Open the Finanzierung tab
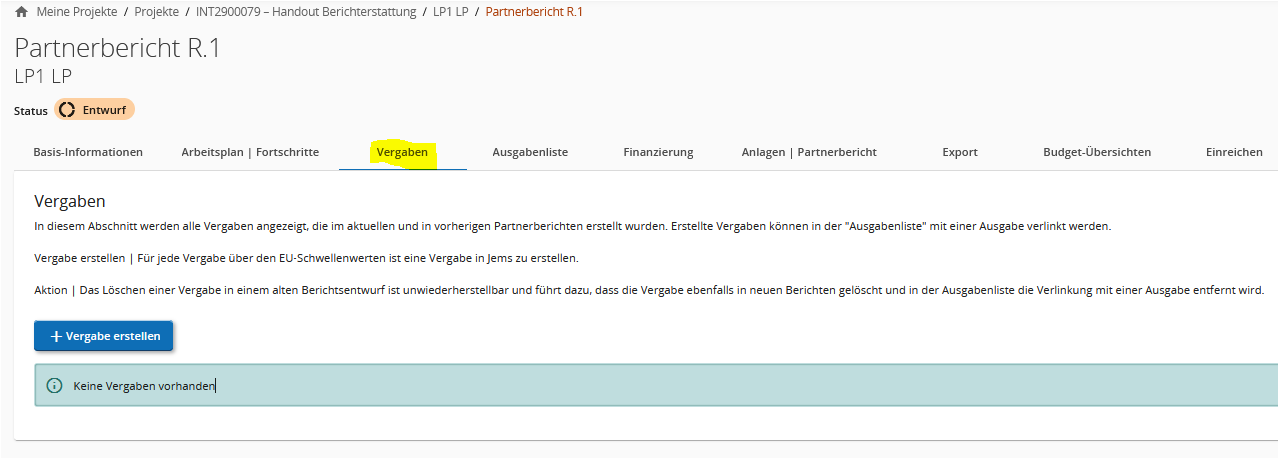Image resolution: width=1279 pixels, height=459 pixels. [x=658, y=152]
